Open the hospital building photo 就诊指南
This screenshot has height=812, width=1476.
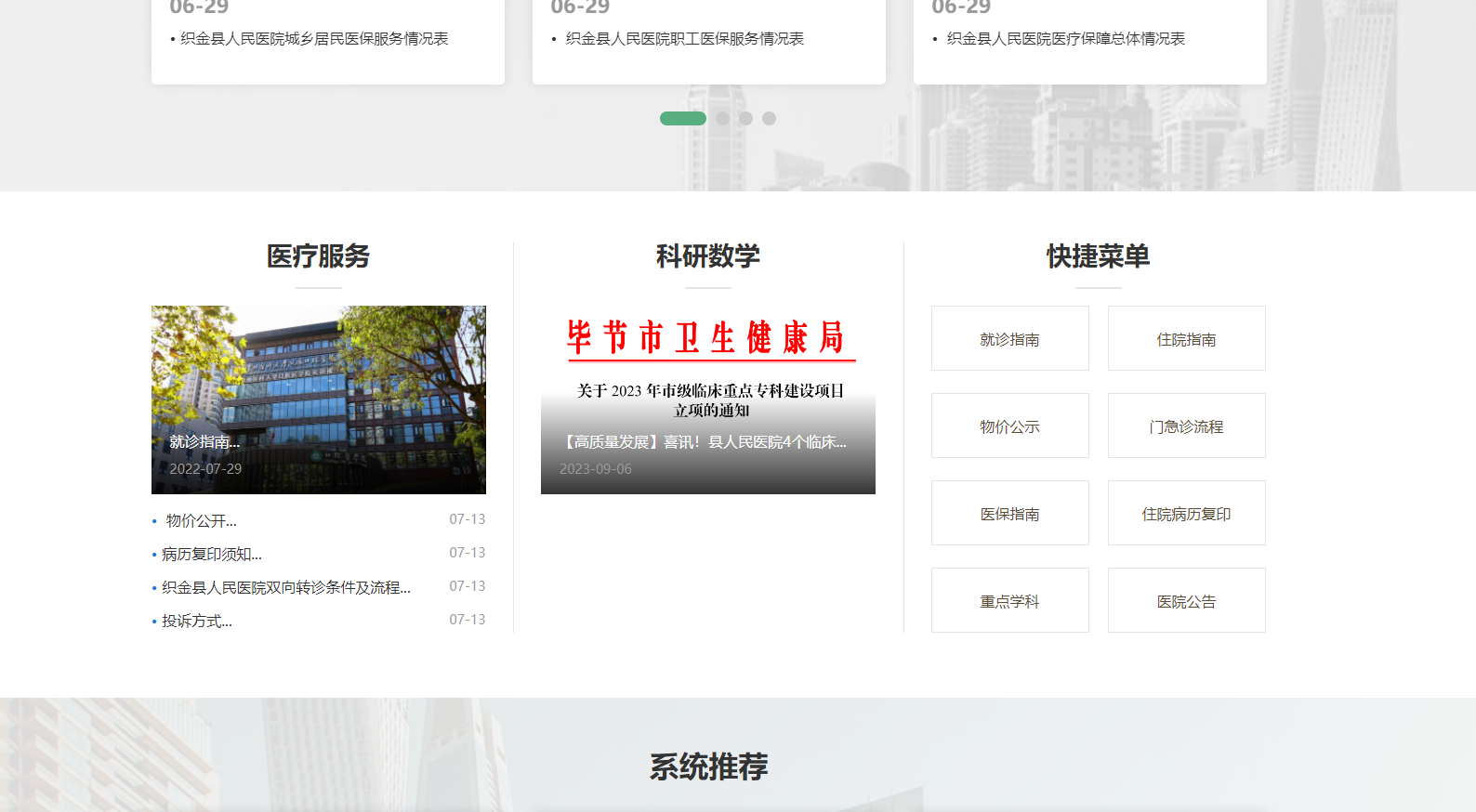[319, 399]
